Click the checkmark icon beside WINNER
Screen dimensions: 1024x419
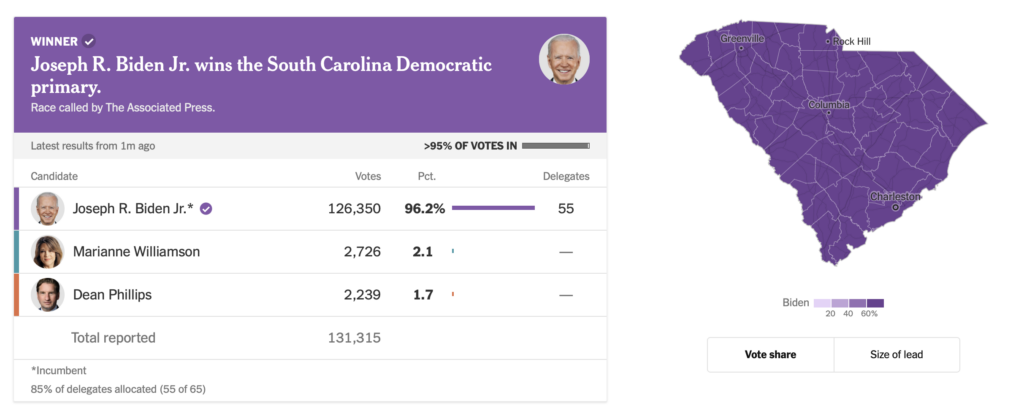[89, 41]
